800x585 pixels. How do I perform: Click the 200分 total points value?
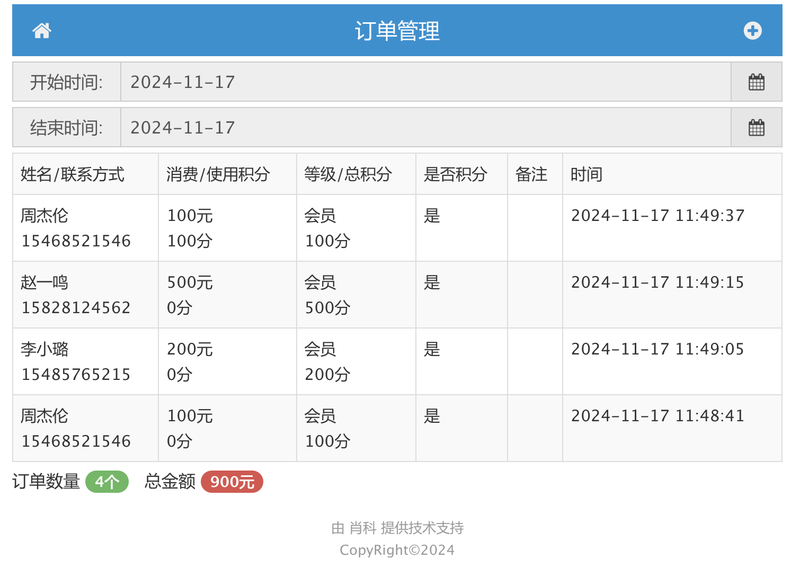[328, 374]
